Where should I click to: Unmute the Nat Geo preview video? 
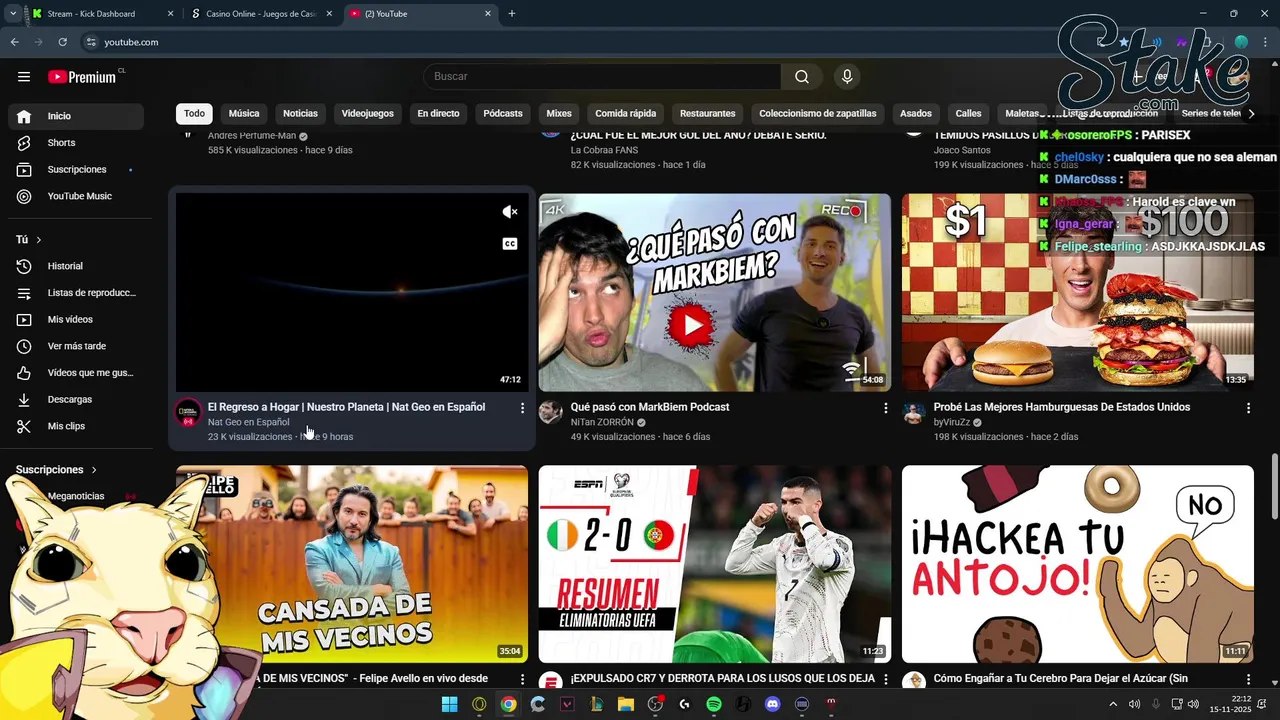(x=510, y=212)
